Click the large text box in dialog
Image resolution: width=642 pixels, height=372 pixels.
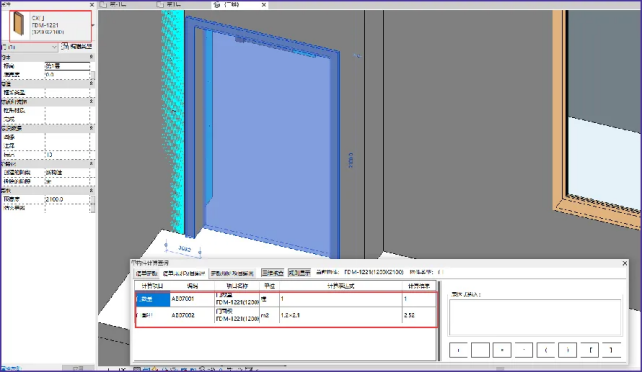(535, 318)
